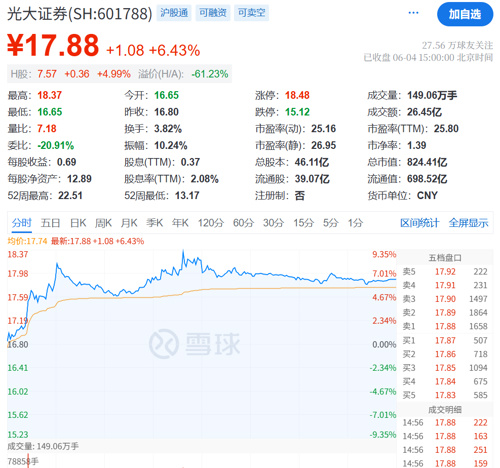The width and height of the screenshot is (500, 468).
Task: Click the 卖2 row at 17.89
Action: click(x=445, y=313)
